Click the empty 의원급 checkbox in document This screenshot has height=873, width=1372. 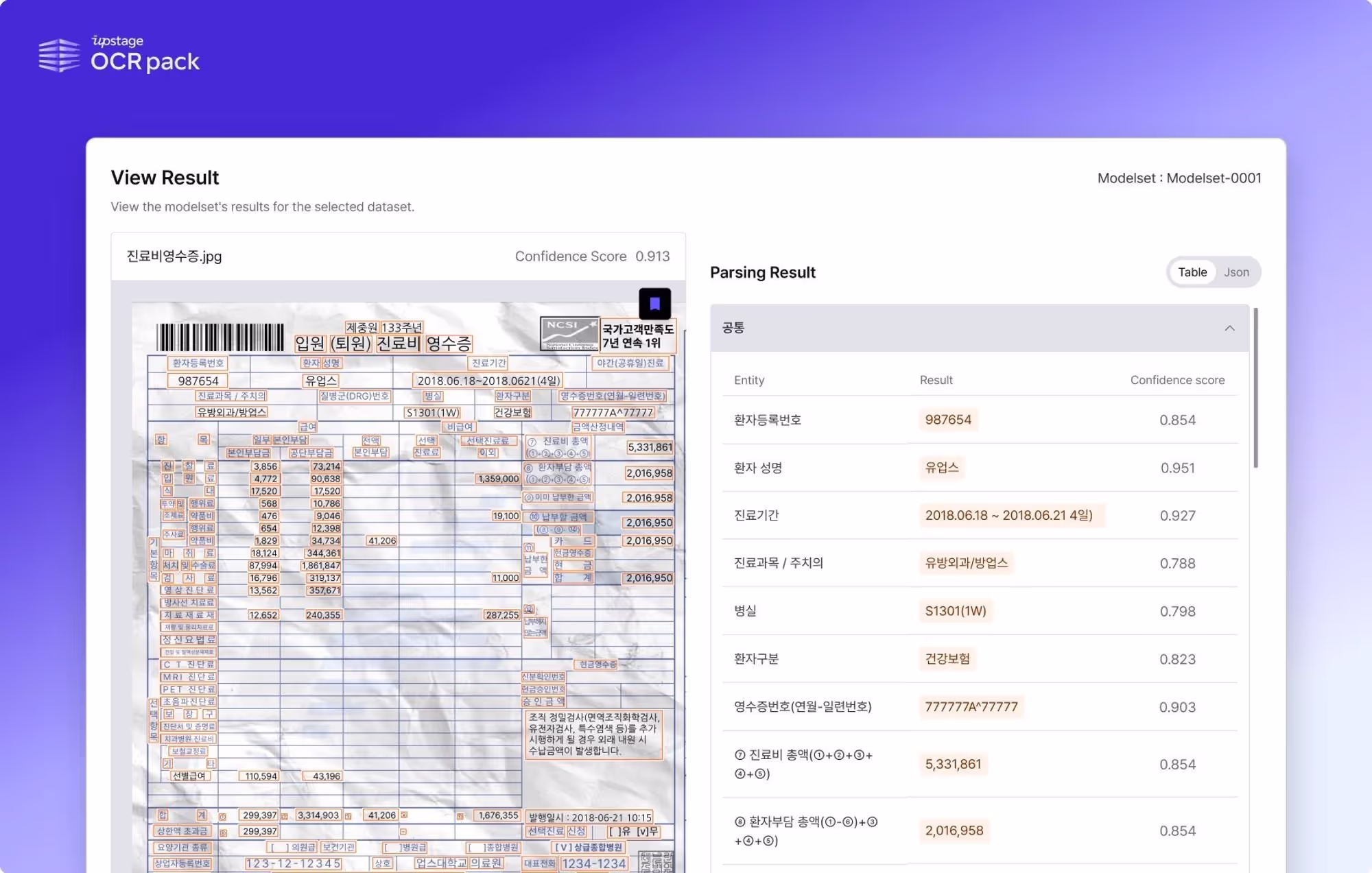(279, 847)
